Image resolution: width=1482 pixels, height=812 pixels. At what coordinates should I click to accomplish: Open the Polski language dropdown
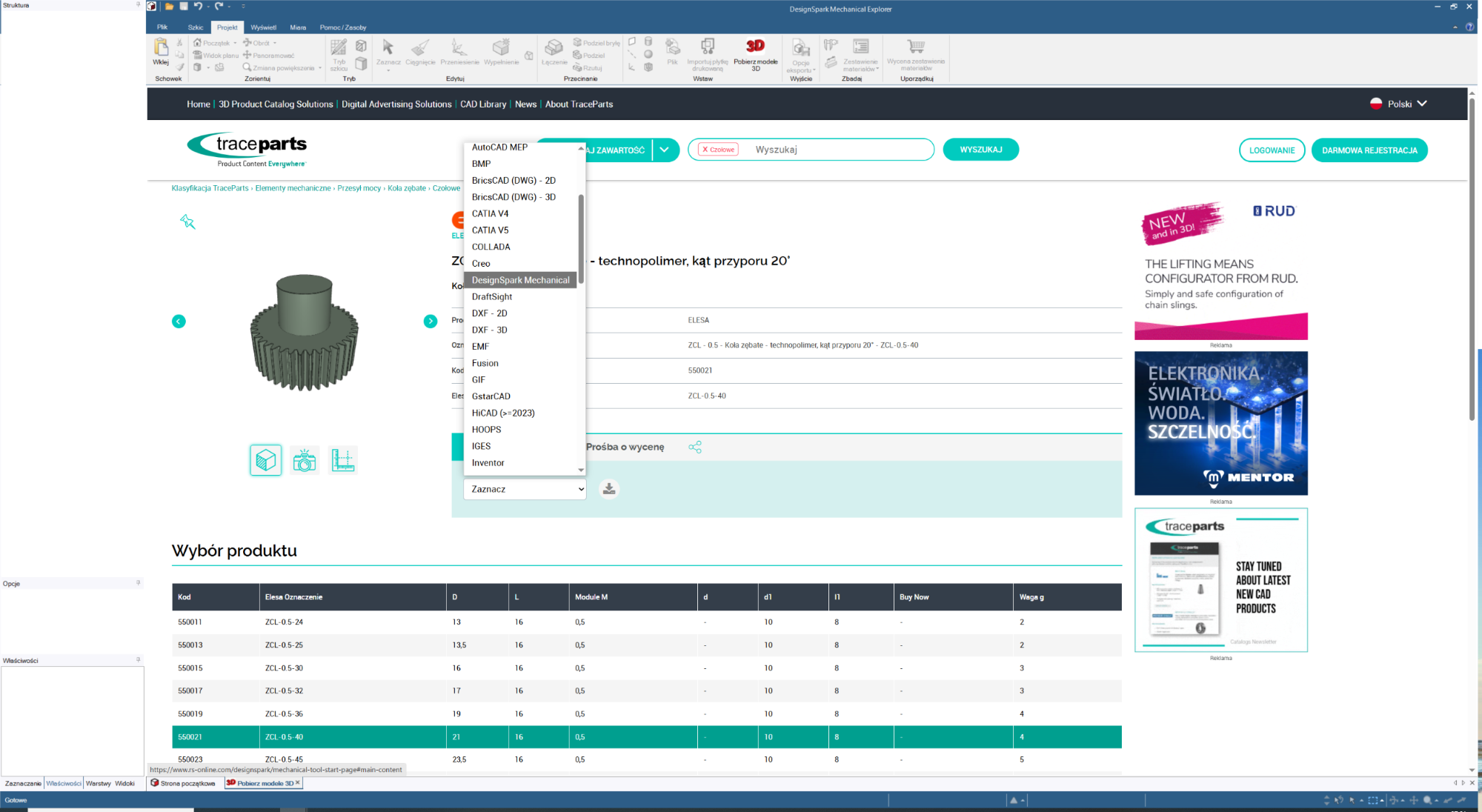1398,104
